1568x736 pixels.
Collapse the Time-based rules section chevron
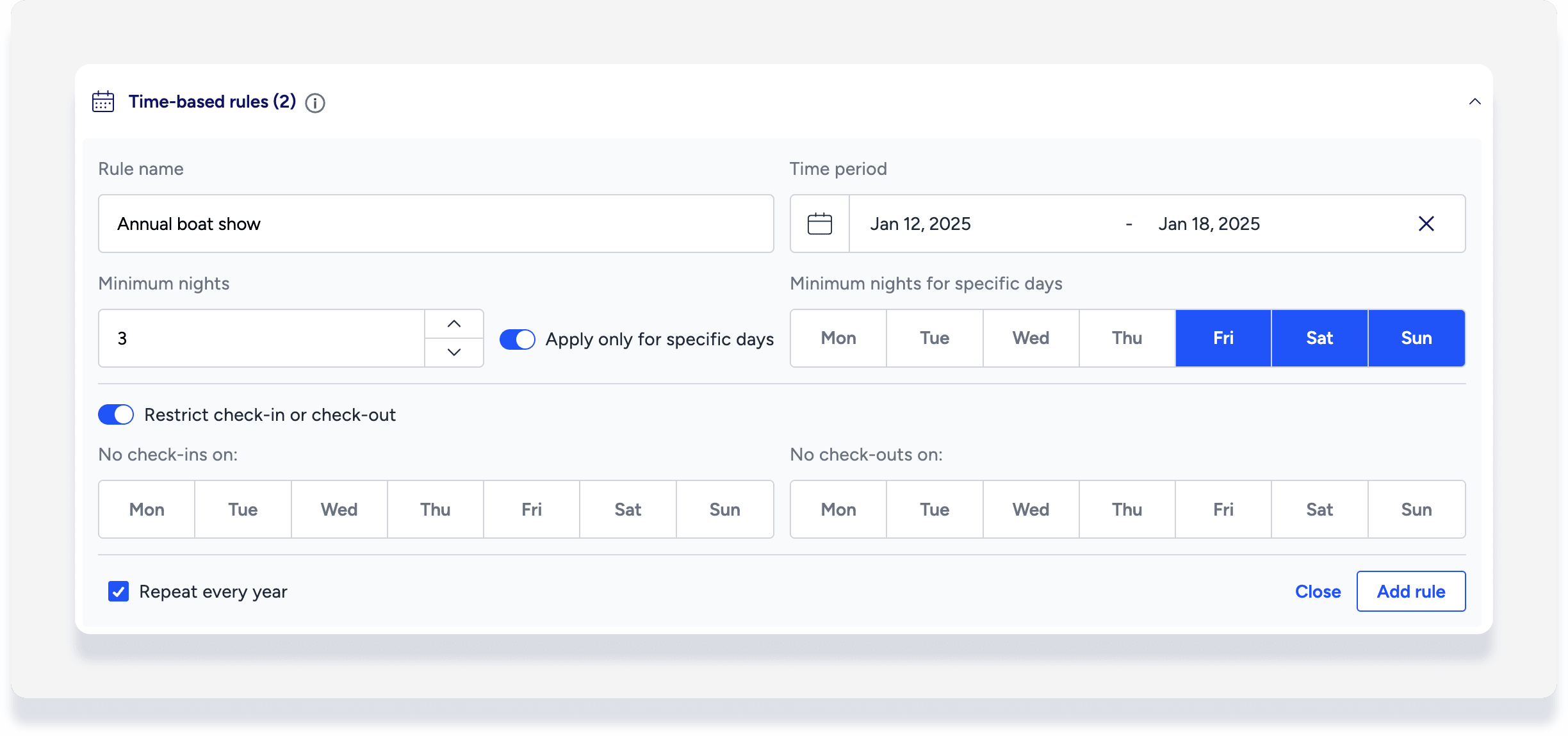point(1474,102)
